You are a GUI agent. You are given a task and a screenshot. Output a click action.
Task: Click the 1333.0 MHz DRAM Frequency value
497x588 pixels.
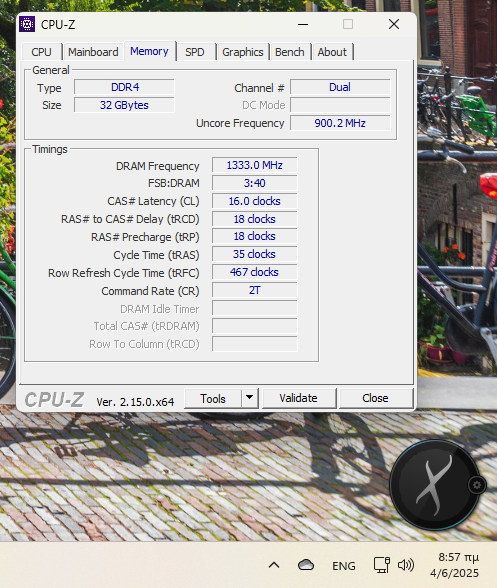(255, 165)
